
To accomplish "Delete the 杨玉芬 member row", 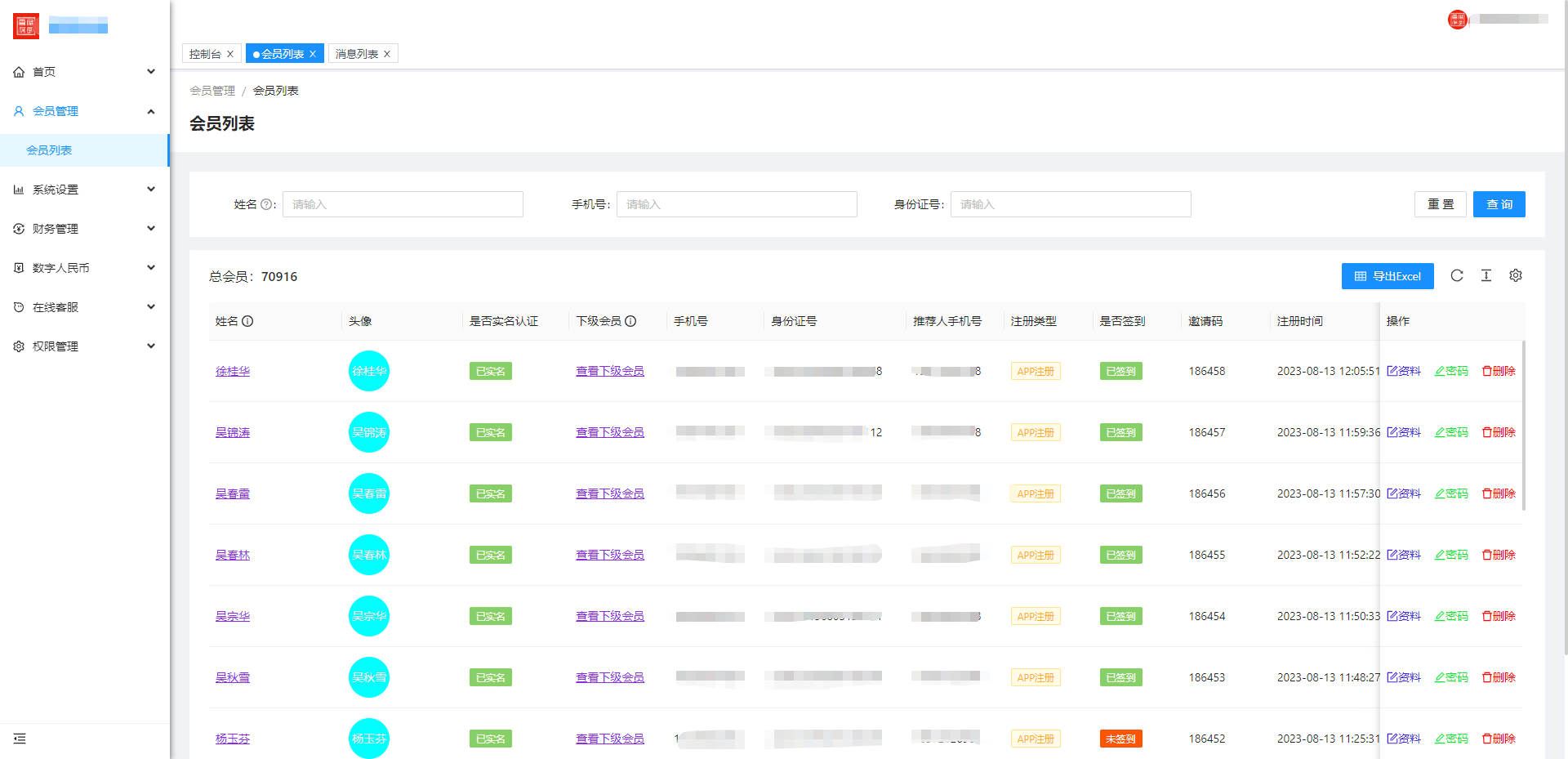I will 1499,739.
